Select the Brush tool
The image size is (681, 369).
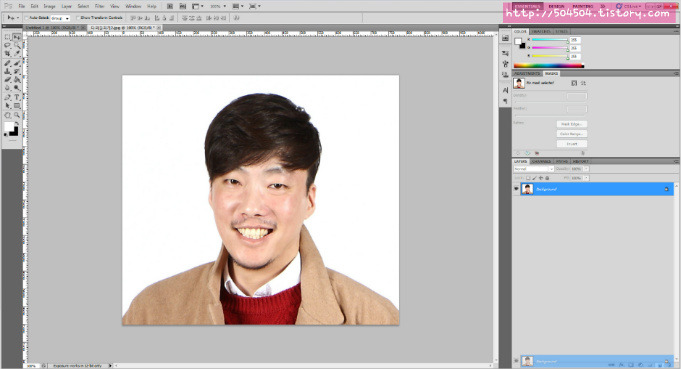[x=17, y=63]
